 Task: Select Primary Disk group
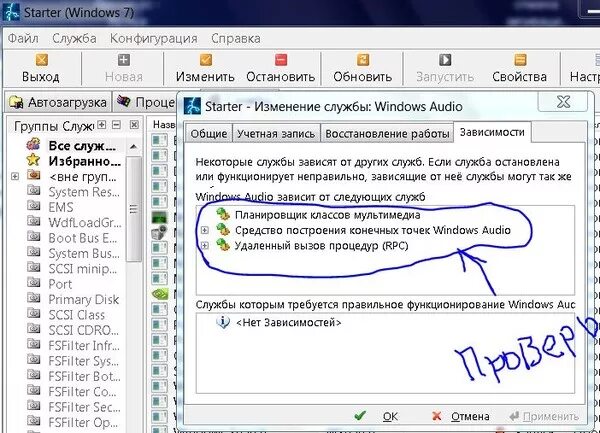84,300
